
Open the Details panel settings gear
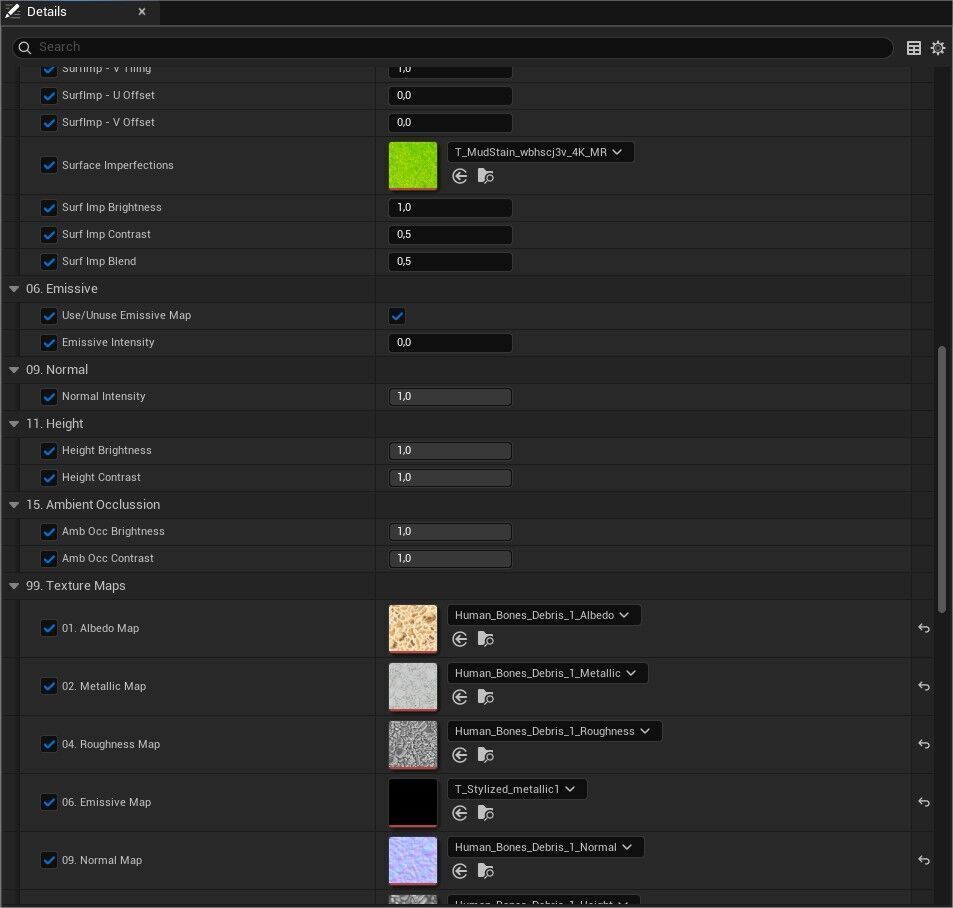pos(938,48)
